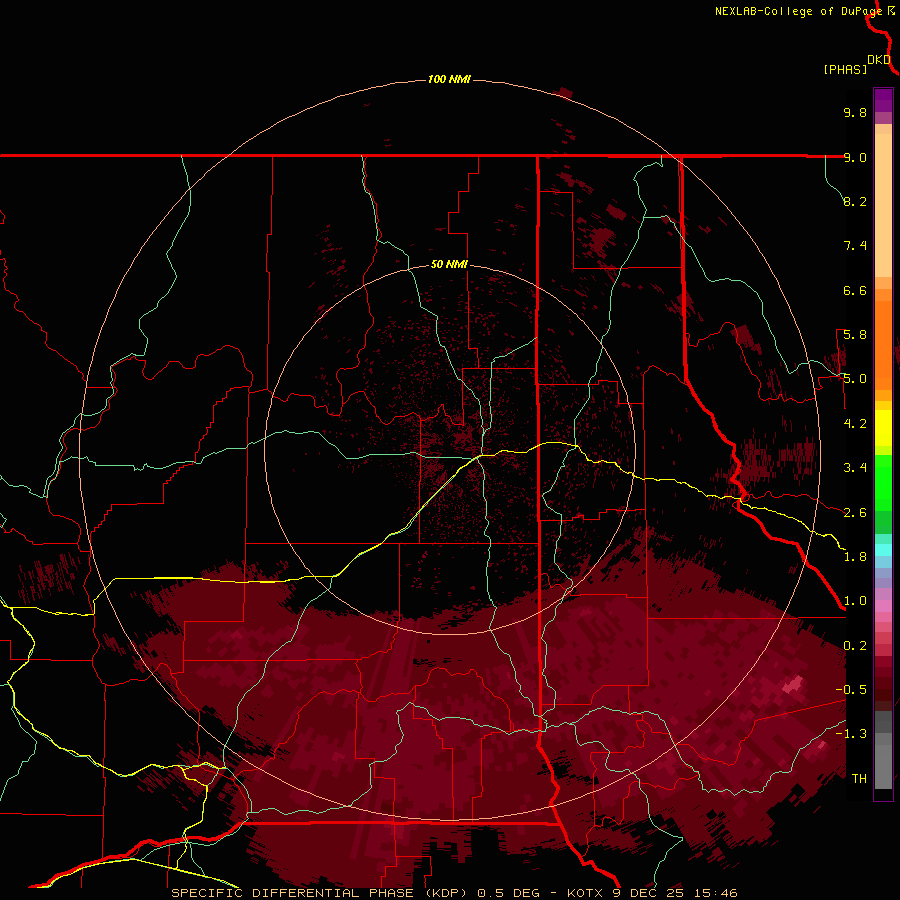Click the 3.4 scale value
Viewport: 900px width, 900px height.
(x=855, y=468)
